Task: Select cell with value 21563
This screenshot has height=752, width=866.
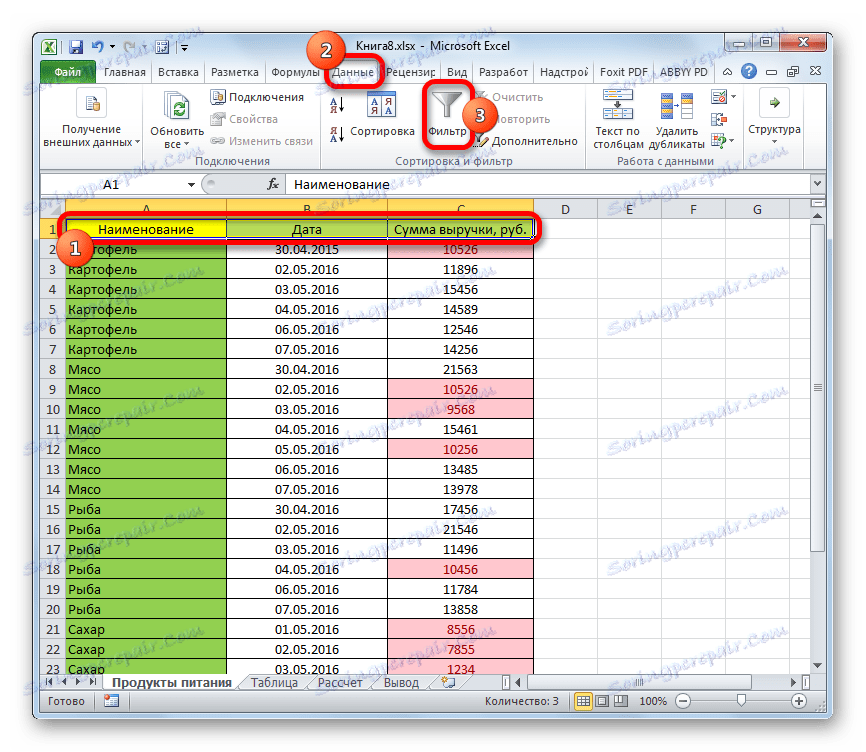Action: tap(460, 369)
